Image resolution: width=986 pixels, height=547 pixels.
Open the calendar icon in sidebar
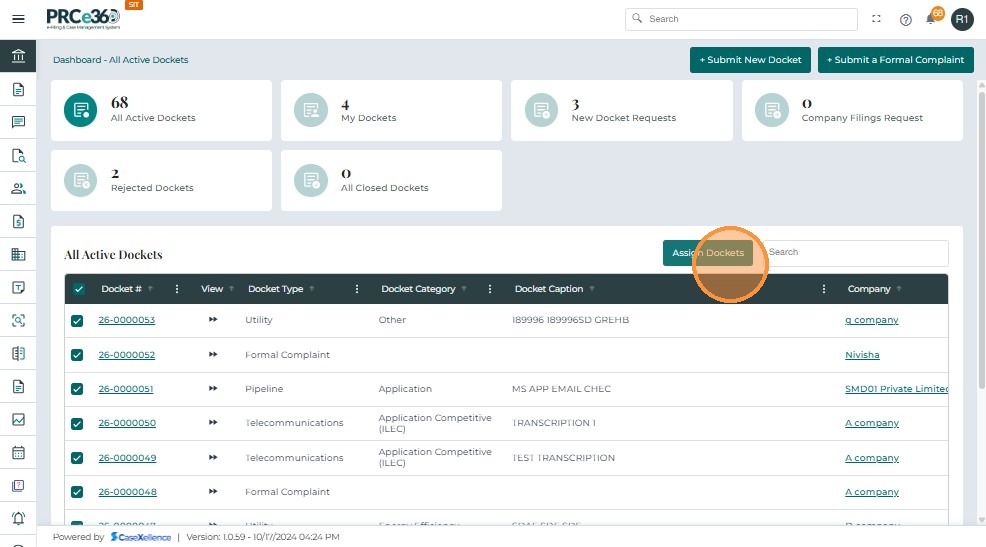[x=18, y=452]
